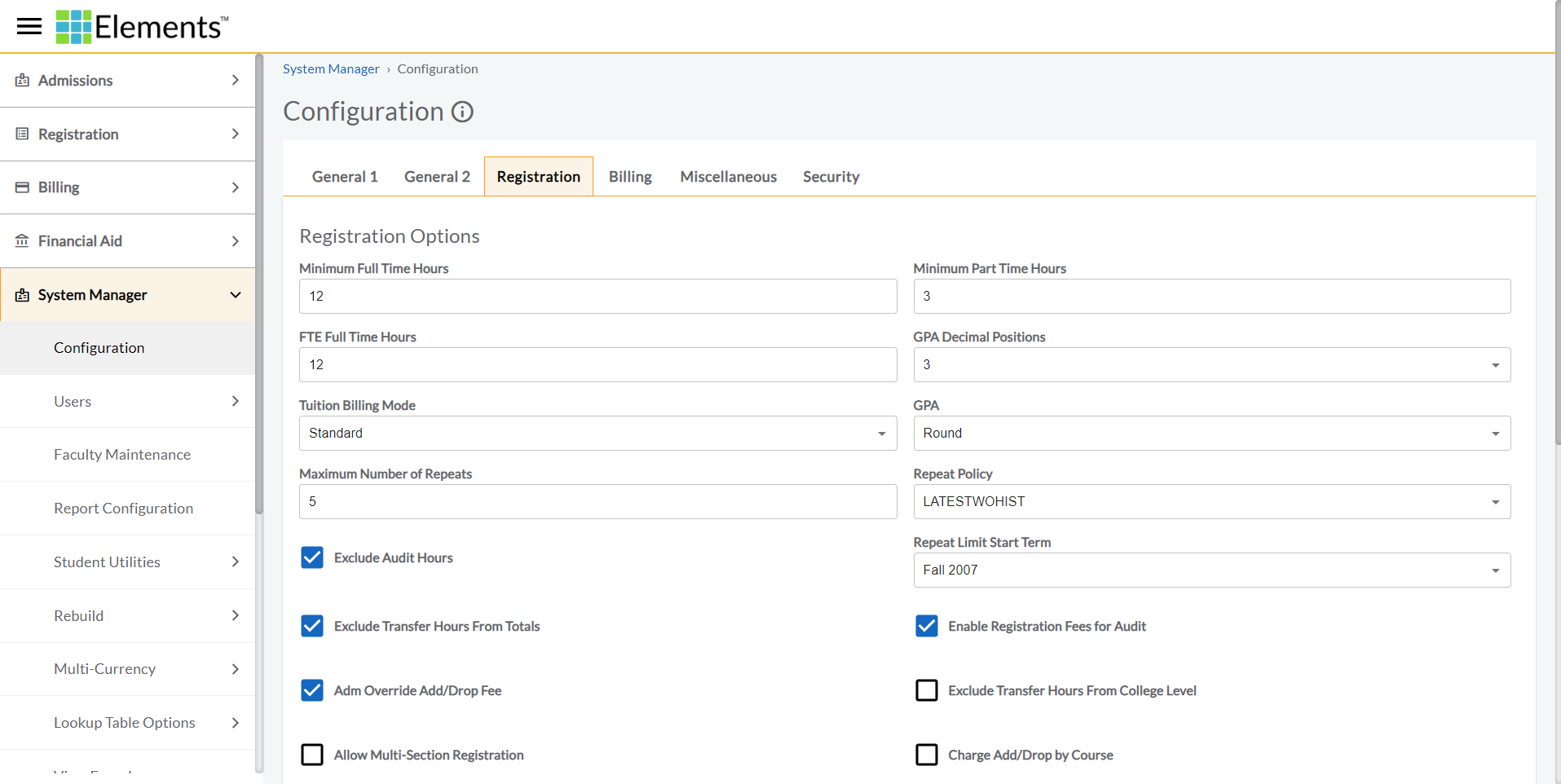Uncheck Adm Override Add/Drop Fee
The height and width of the screenshot is (784, 1561).
(312, 690)
